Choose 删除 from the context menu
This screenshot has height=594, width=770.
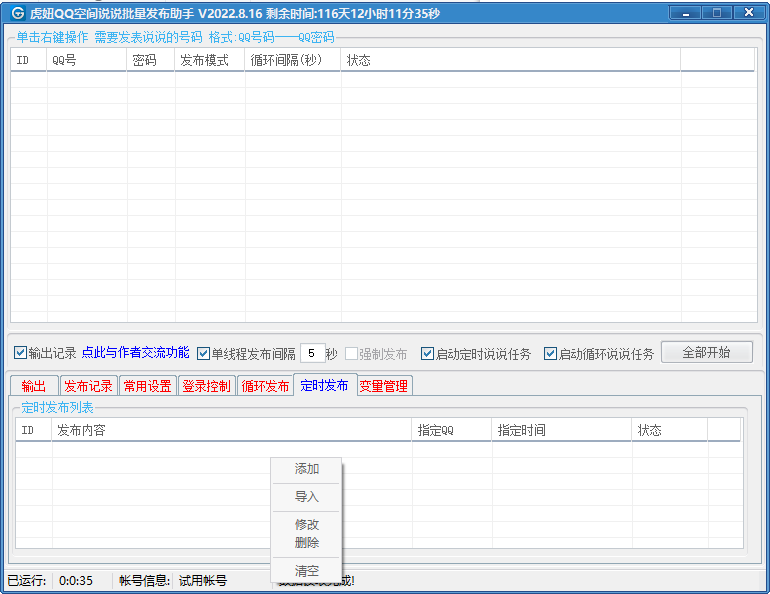point(306,543)
